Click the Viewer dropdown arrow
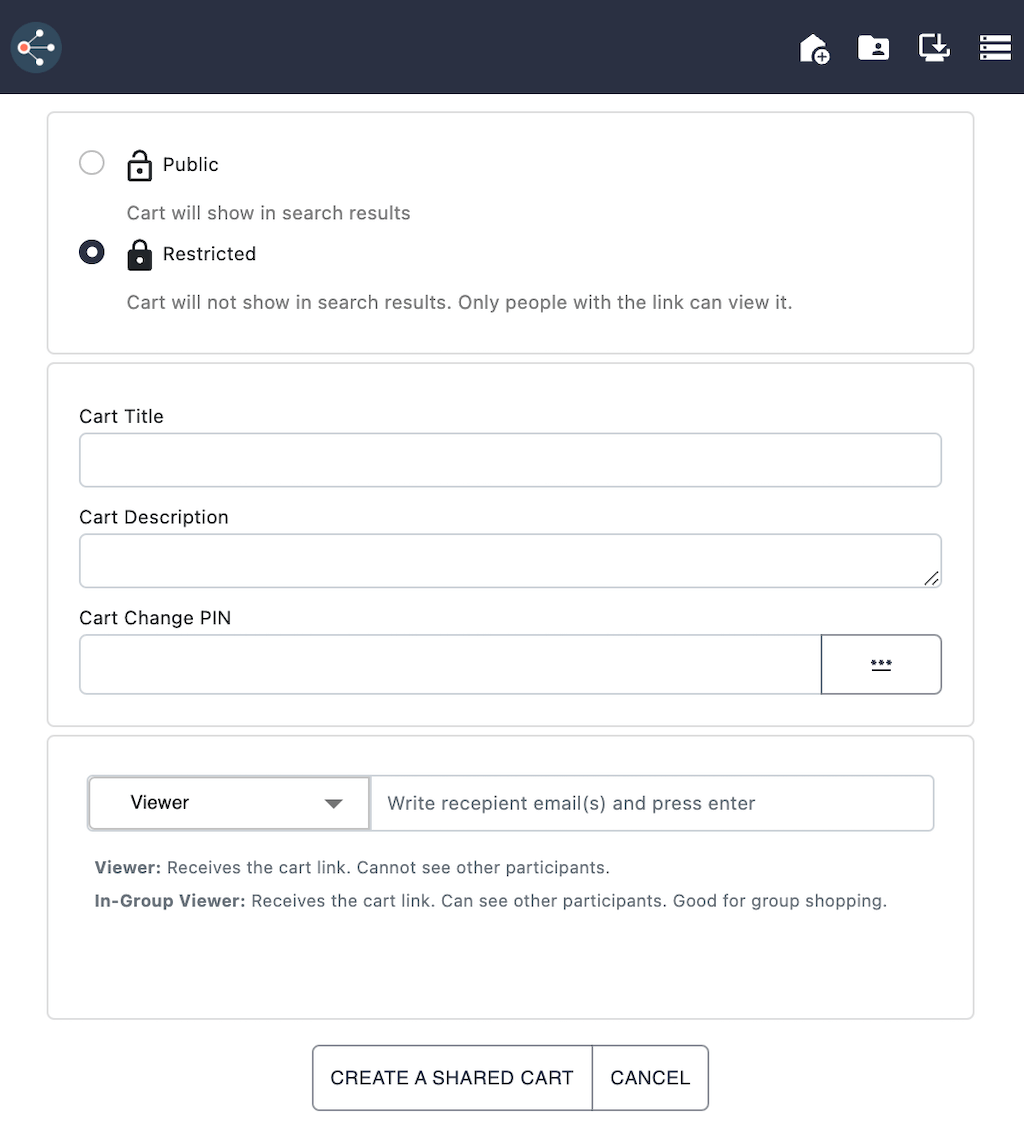The image size is (1024, 1133). [x=334, y=804]
